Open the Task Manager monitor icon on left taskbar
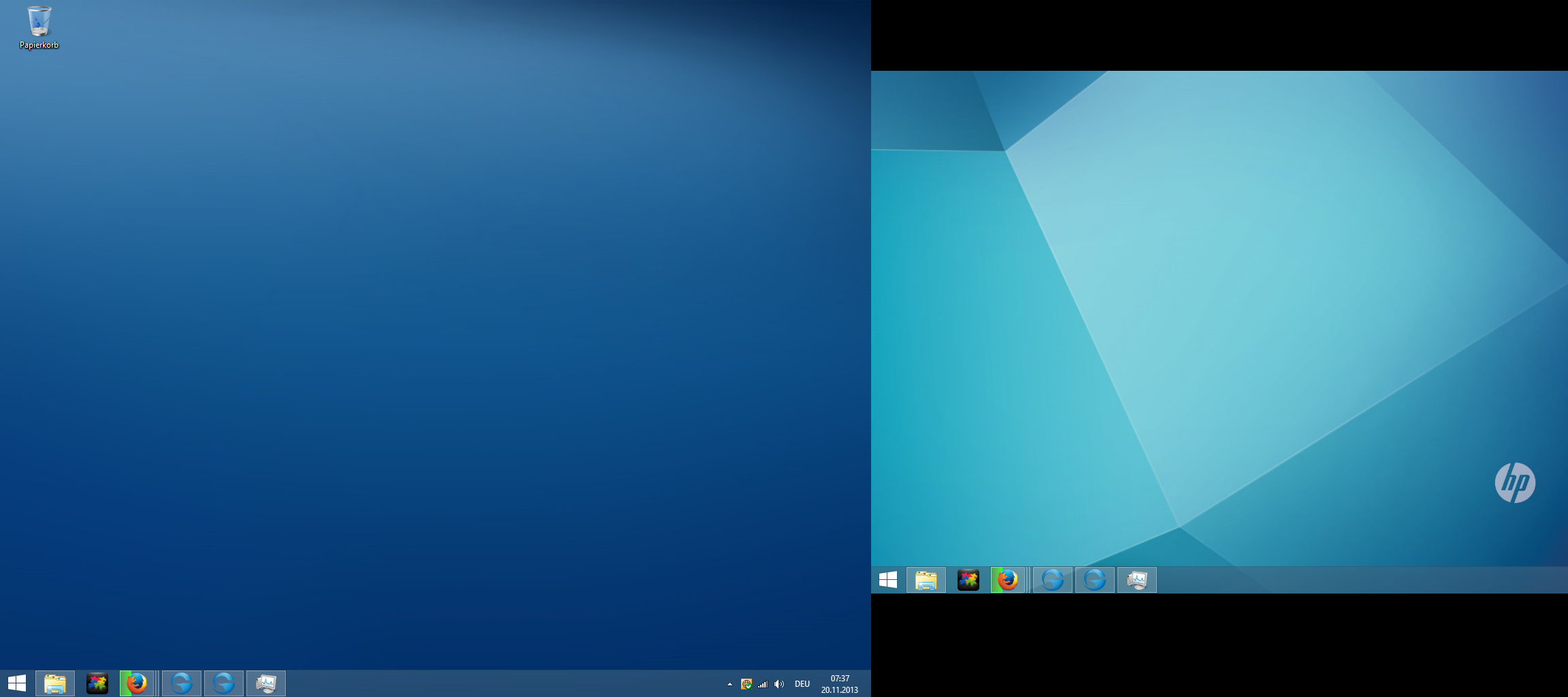This screenshot has height=697, width=1568. click(266, 683)
